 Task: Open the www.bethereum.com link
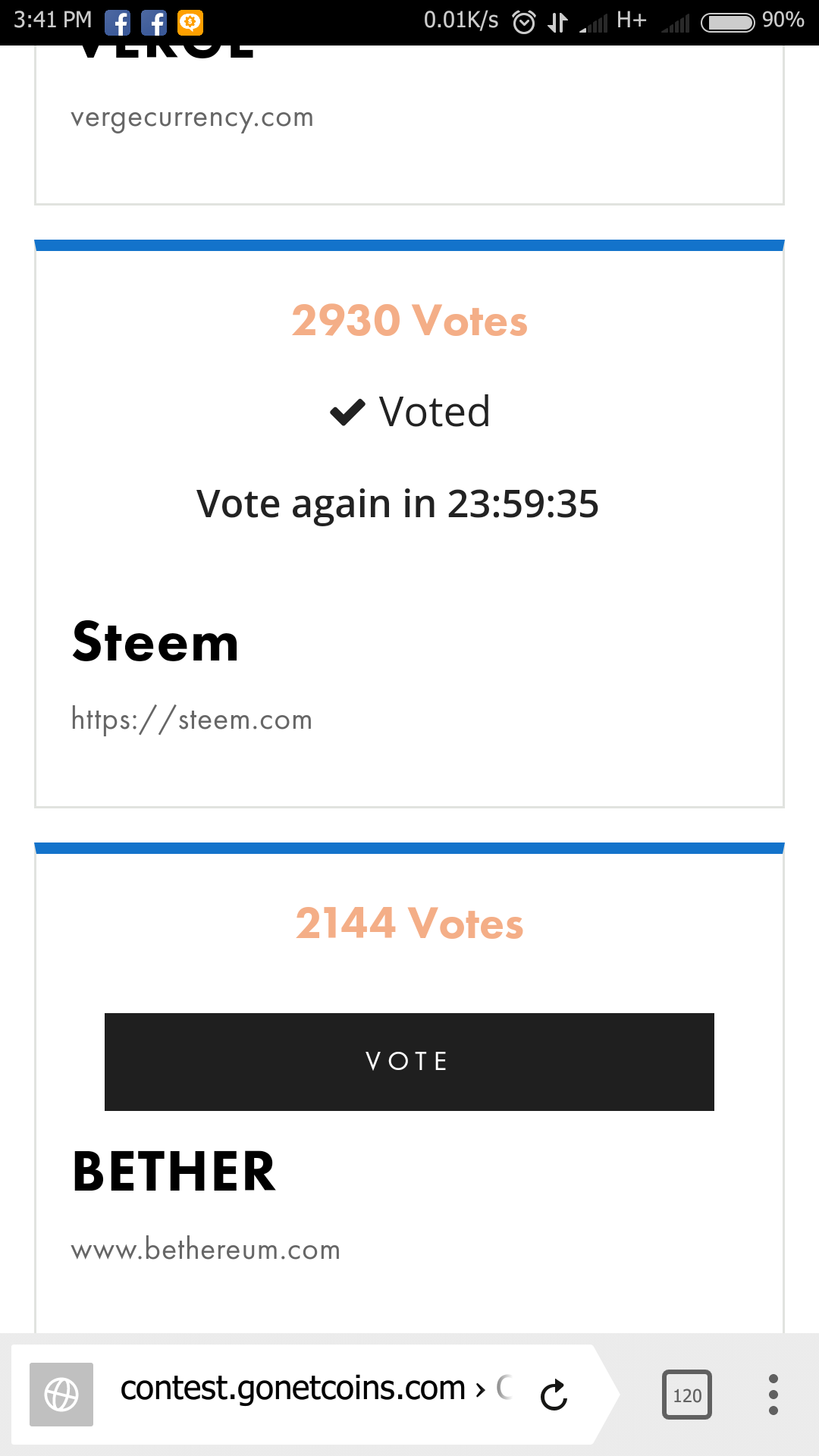[206, 1249]
